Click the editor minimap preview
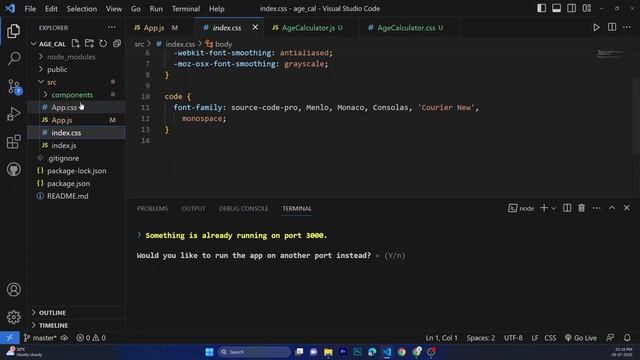 (x=610, y=53)
